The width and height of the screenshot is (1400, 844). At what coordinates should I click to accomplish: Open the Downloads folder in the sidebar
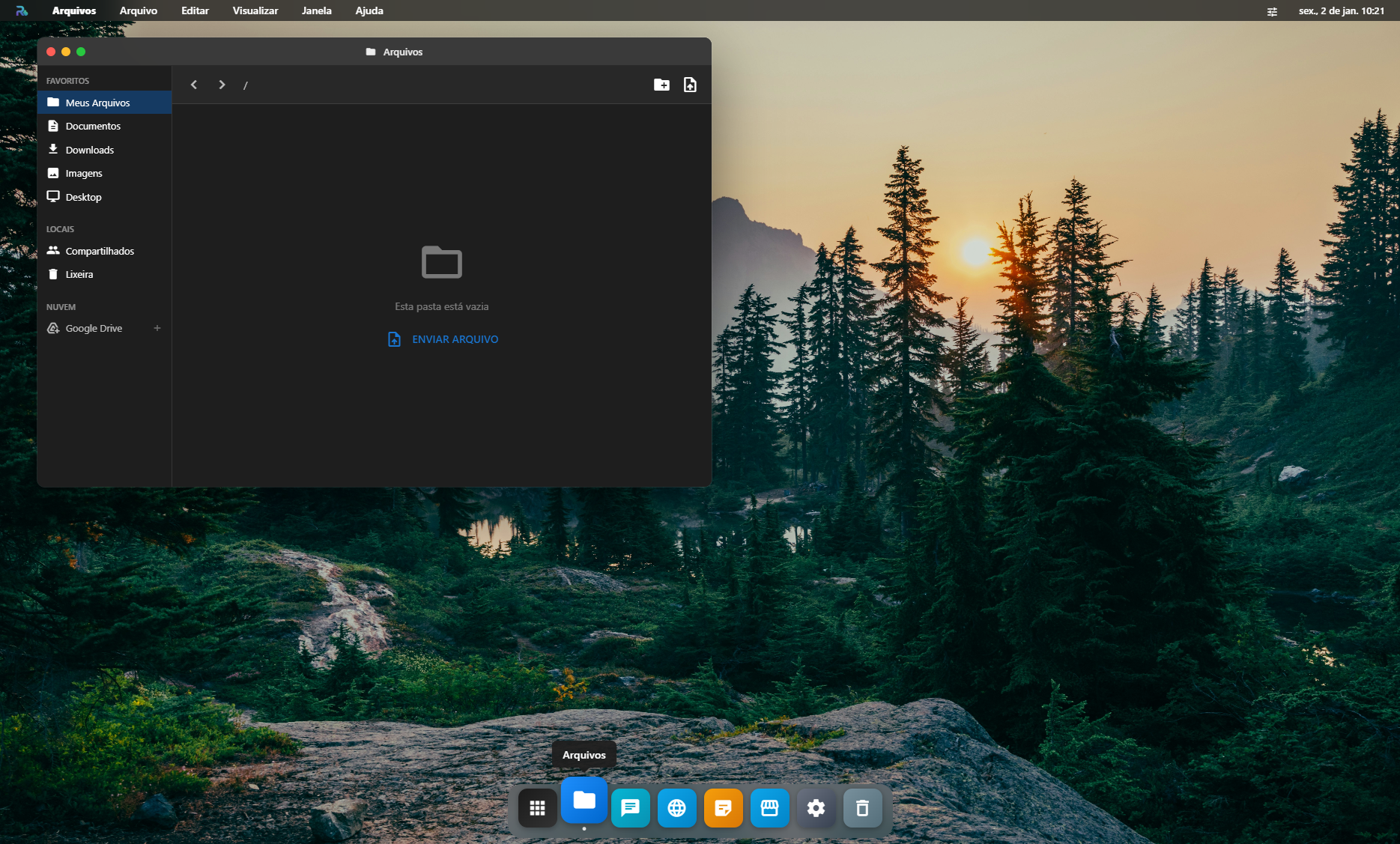90,149
